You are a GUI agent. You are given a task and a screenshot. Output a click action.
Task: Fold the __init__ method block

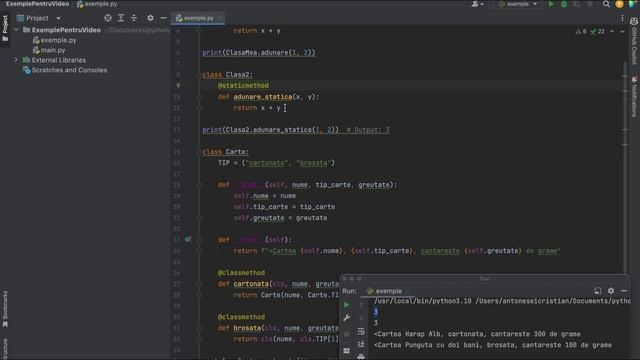point(200,185)
